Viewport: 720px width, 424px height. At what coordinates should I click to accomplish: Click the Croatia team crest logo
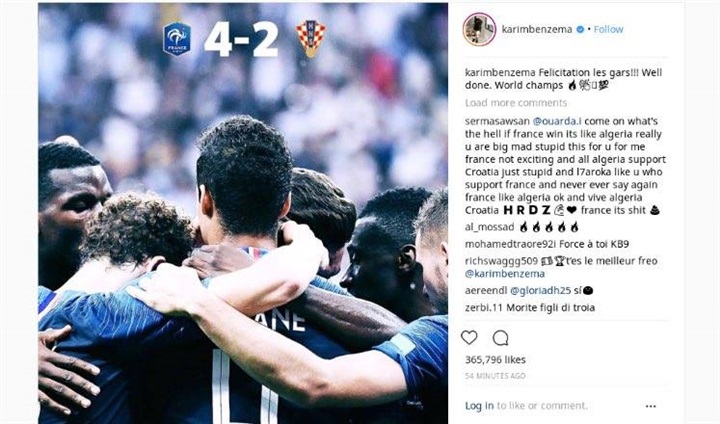[311, 39]
